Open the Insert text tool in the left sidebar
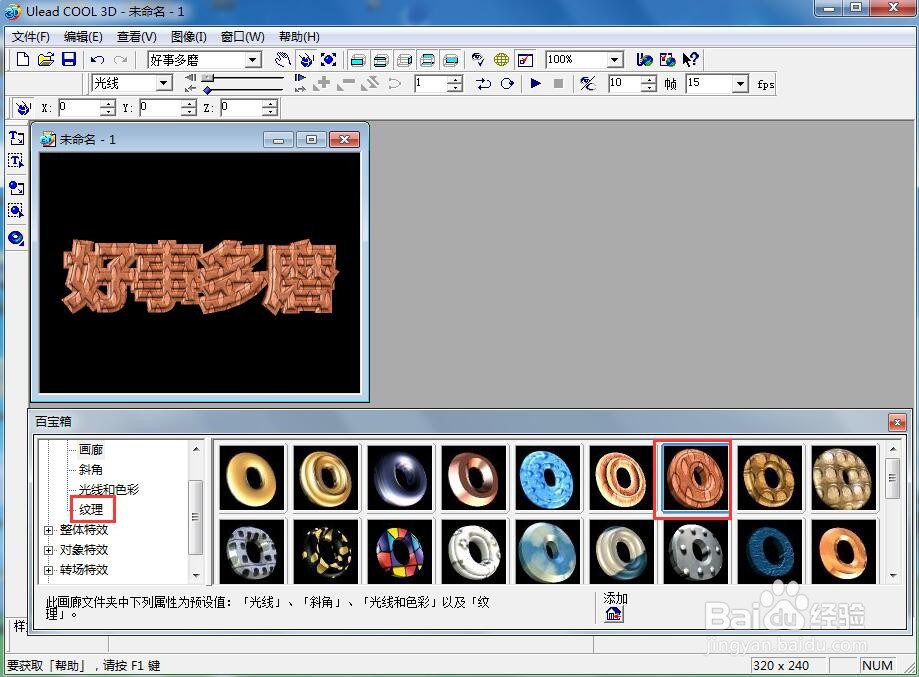 [16, 138]
